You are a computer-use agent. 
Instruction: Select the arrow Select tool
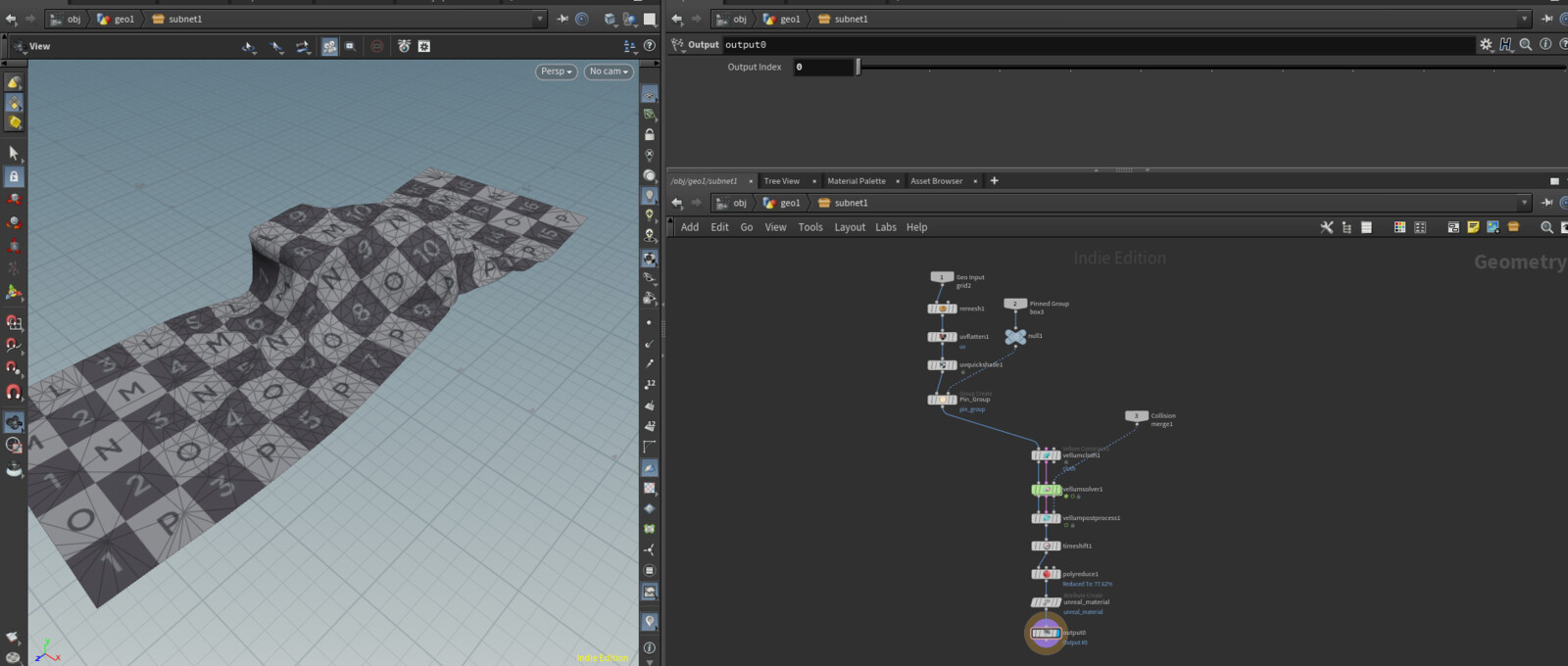click(14, 154)
